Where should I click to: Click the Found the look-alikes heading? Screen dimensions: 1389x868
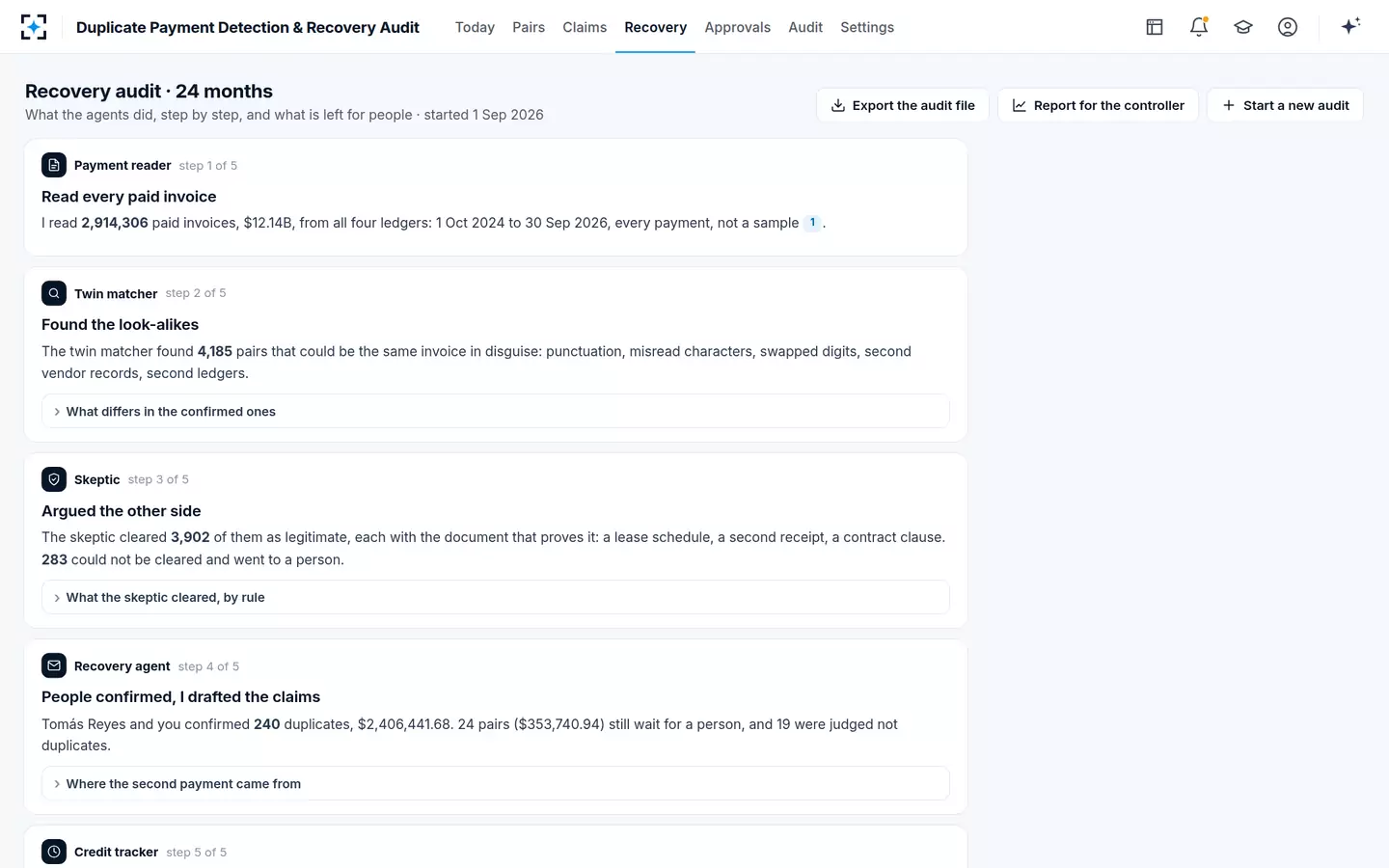pos(121,325)
